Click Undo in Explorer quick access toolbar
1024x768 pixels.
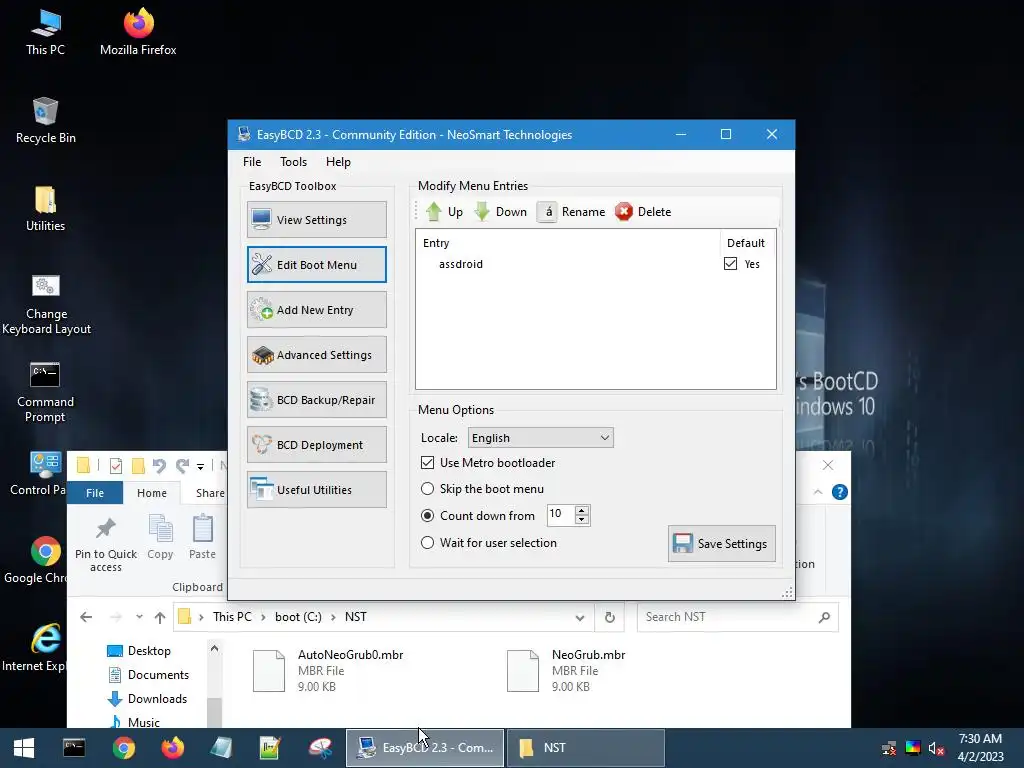pyautogui.click(x=159, y=466)
